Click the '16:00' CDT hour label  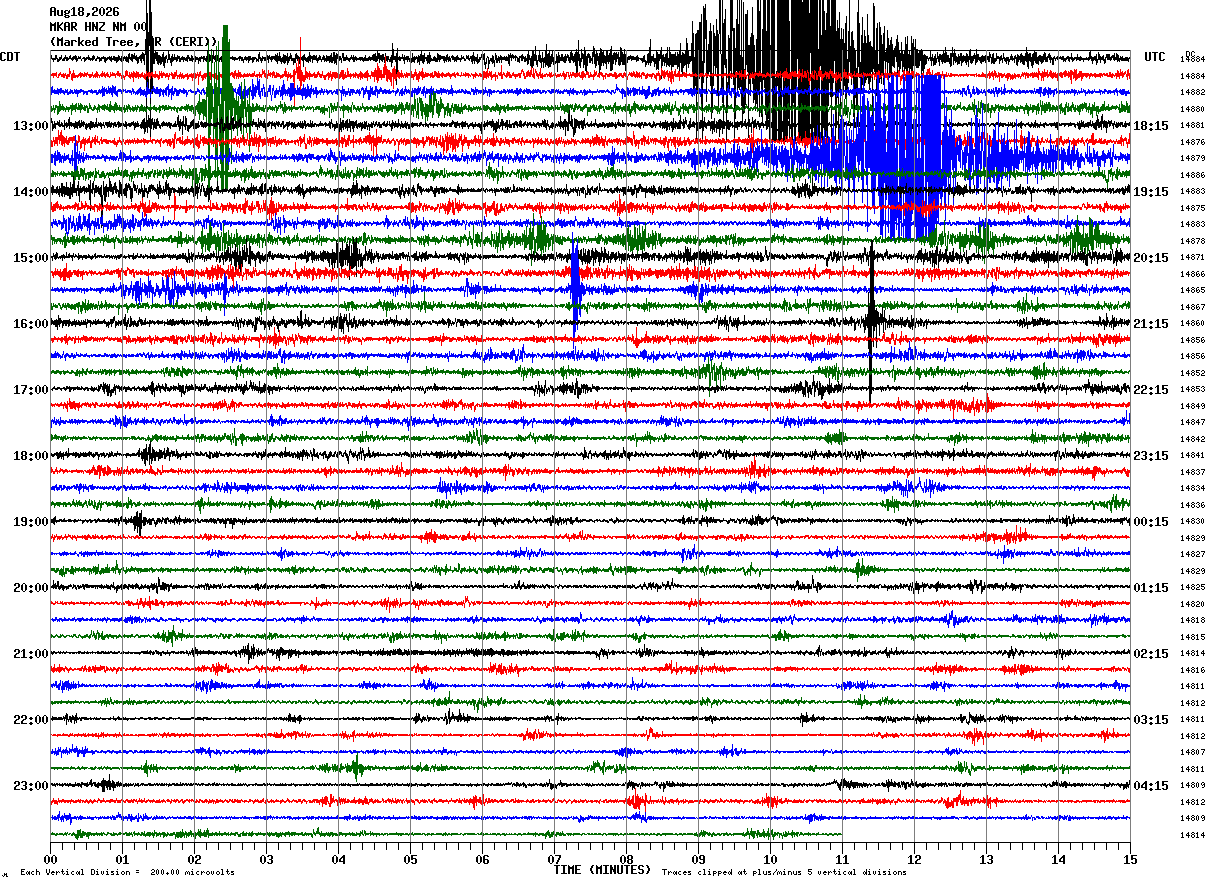[x=31, y=324]
